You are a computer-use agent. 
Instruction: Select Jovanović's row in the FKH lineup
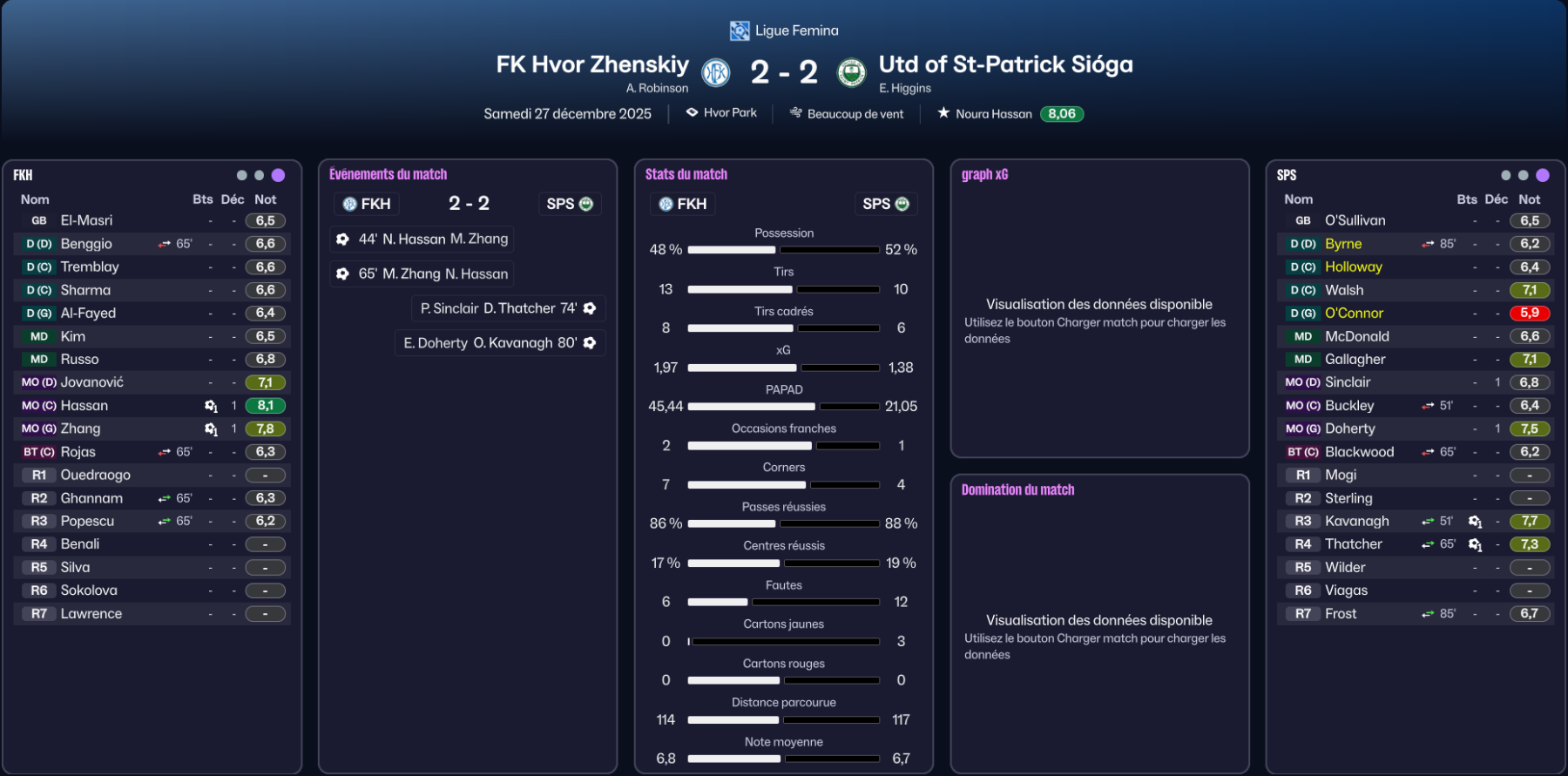point(152,382)
